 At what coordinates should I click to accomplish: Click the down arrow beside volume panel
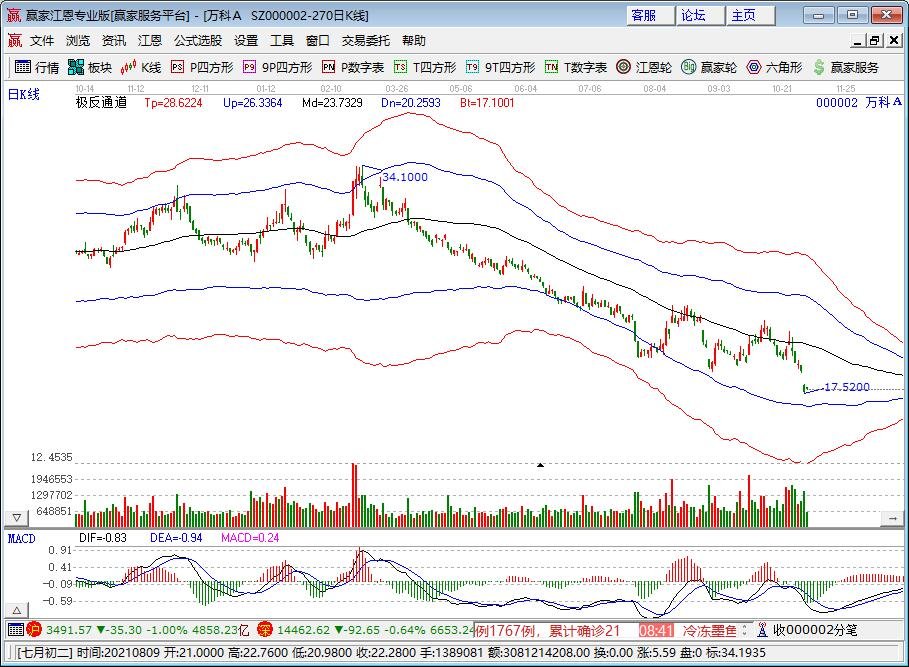coord(17,518)
